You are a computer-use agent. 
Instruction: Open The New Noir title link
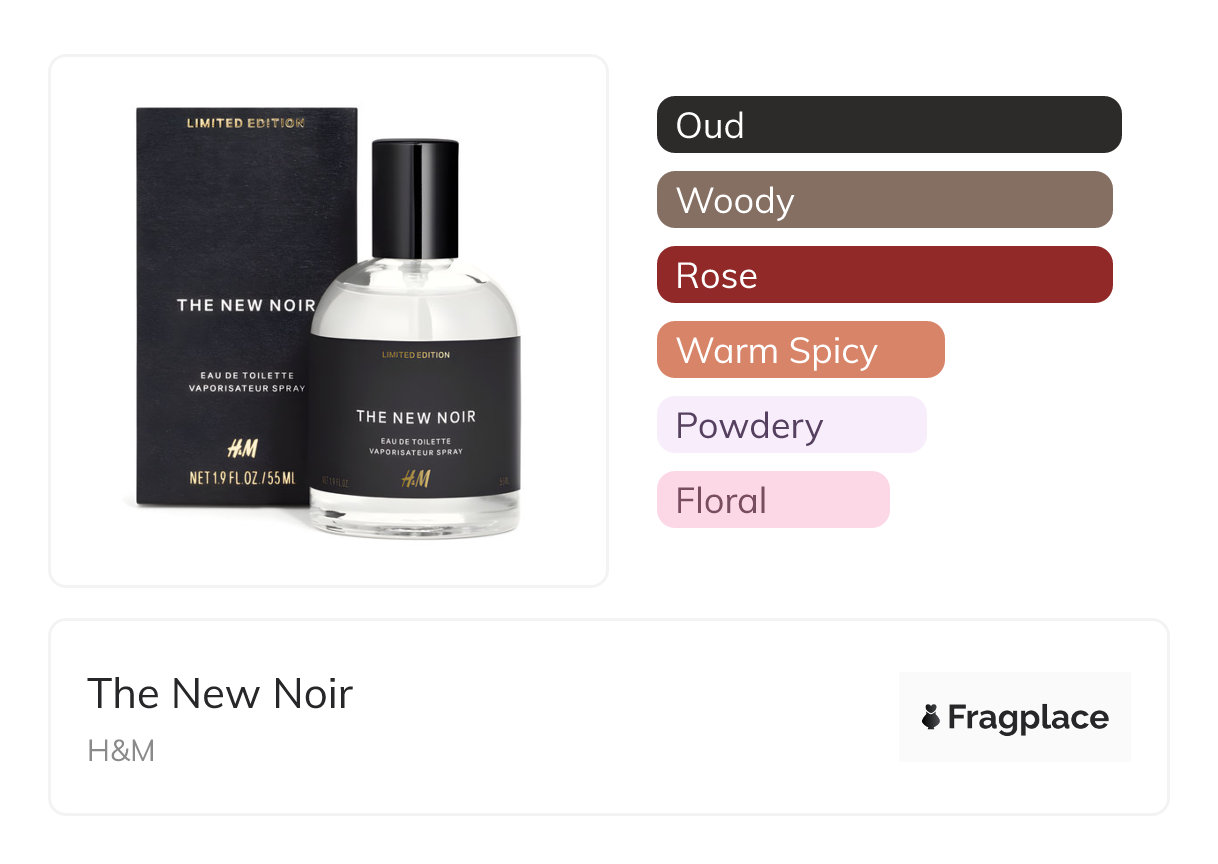220,693
